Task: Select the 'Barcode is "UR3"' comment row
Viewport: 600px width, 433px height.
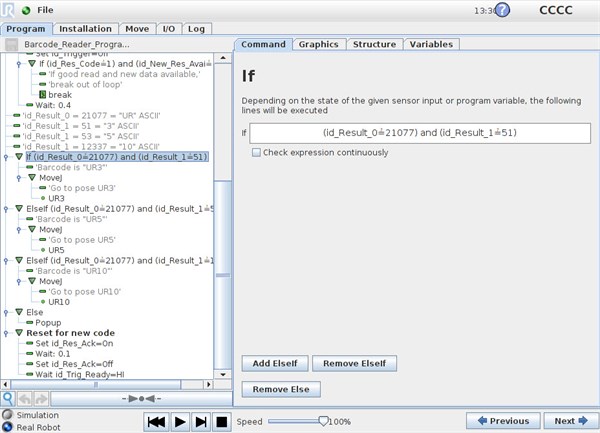Action: 67,167
